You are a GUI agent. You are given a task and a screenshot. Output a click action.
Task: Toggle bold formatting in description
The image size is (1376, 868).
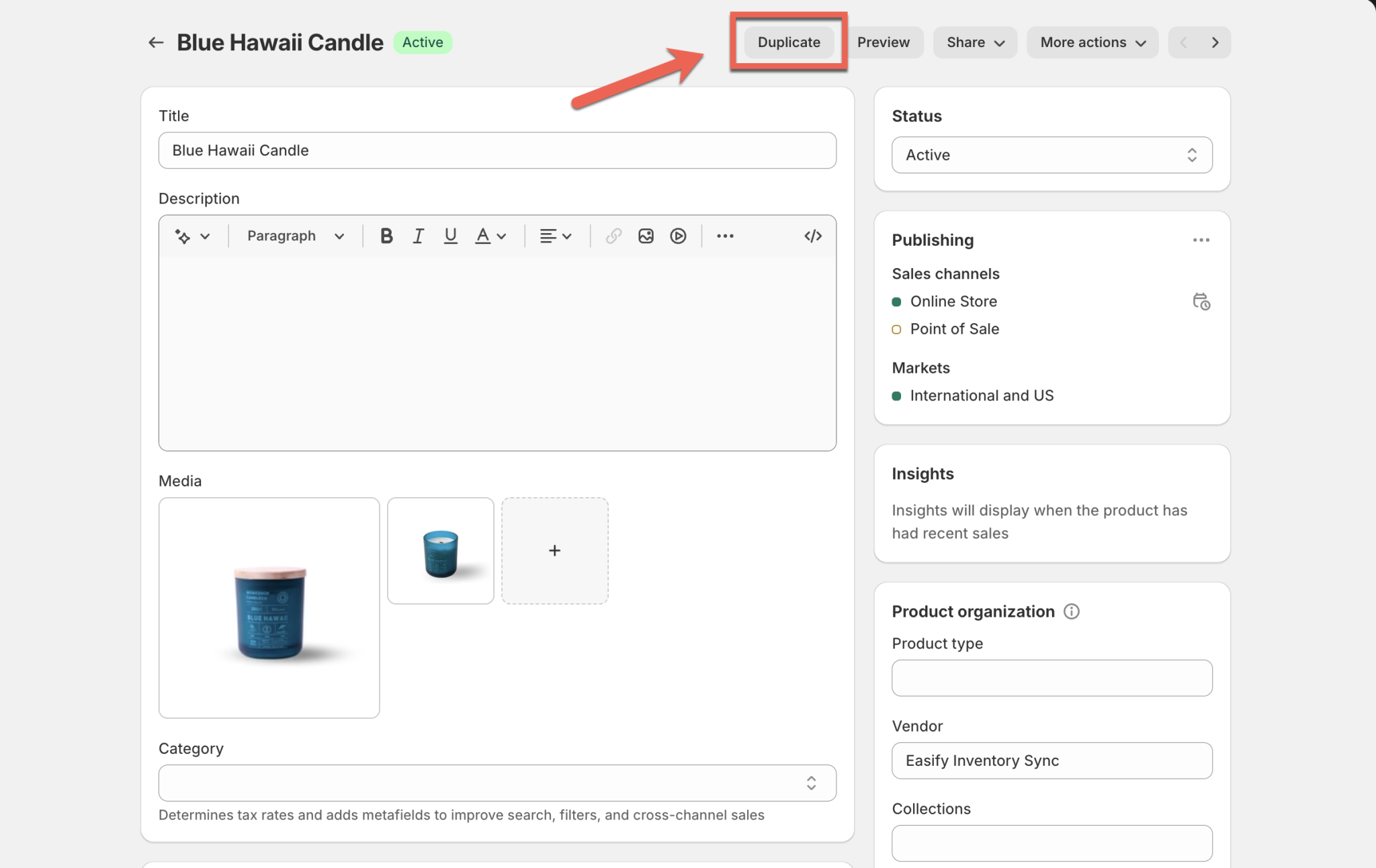tap(386, 236)
